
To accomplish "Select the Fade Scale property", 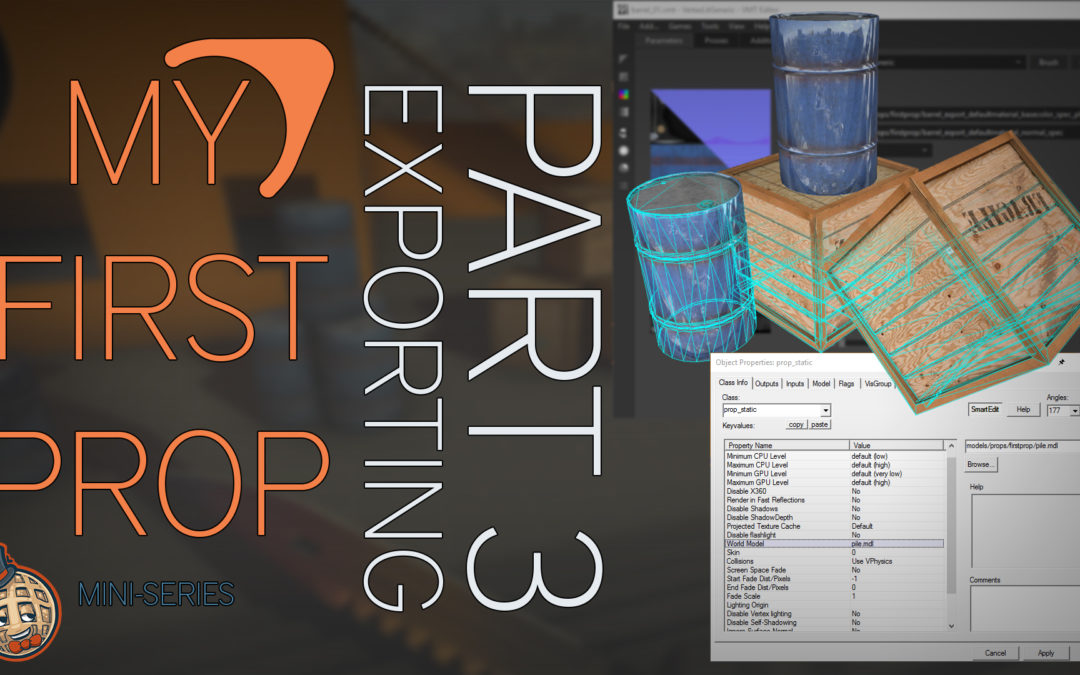I will coord(834,596).
